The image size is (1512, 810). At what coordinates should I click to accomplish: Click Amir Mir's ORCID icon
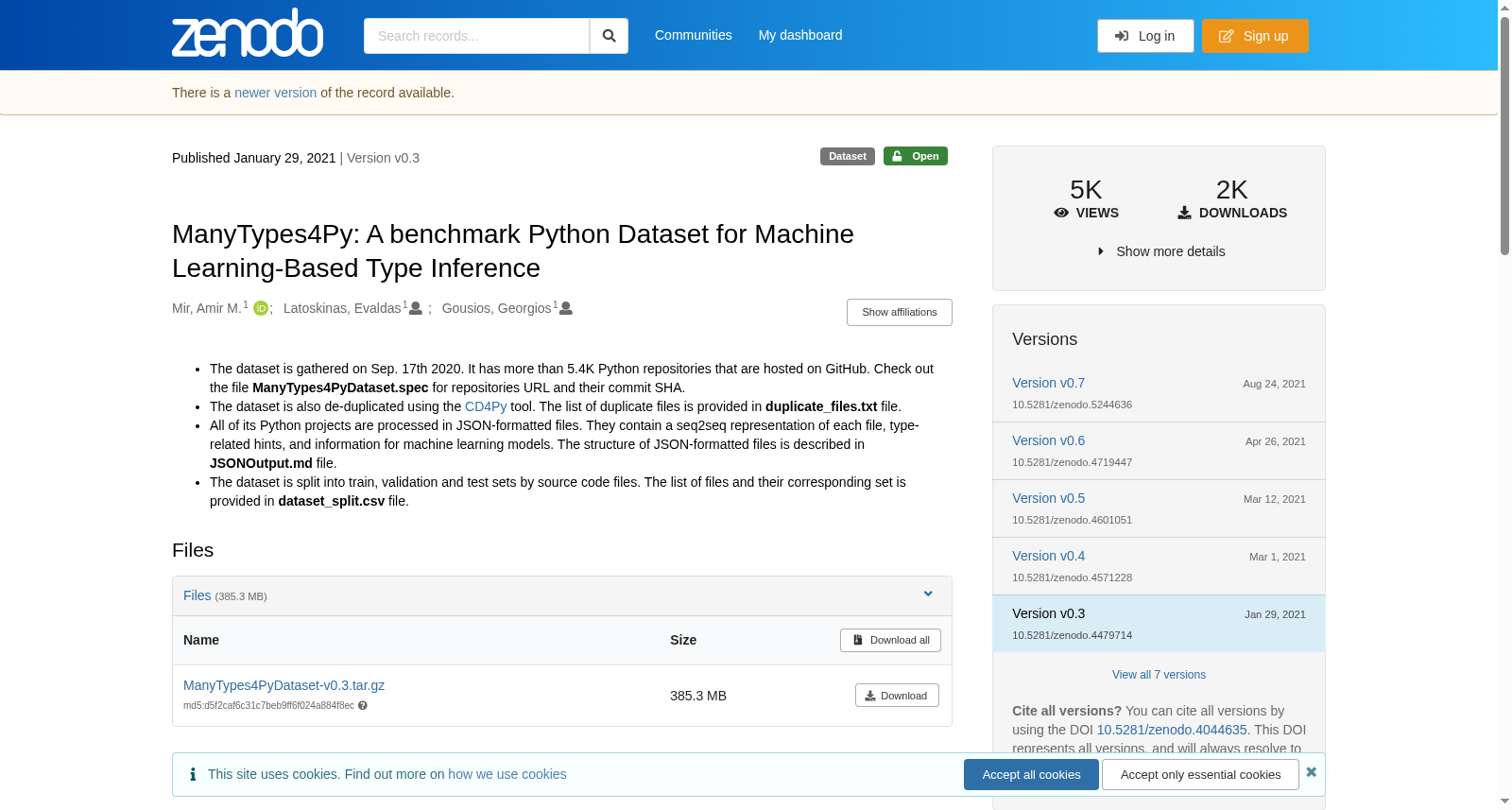(261, 308)
